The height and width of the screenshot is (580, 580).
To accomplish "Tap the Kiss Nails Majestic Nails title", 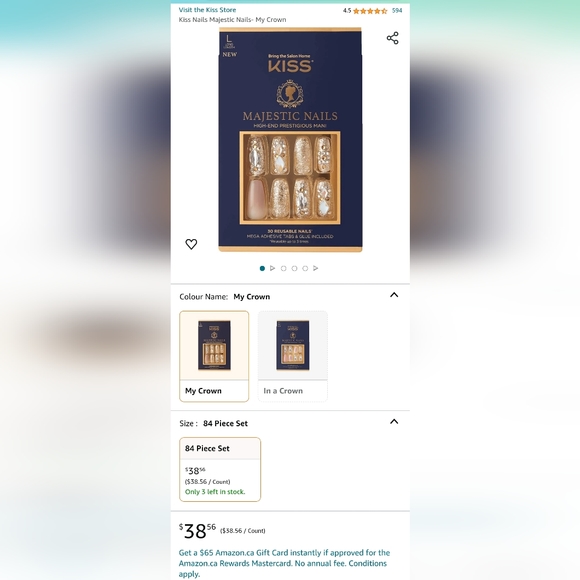I will 232,20.
